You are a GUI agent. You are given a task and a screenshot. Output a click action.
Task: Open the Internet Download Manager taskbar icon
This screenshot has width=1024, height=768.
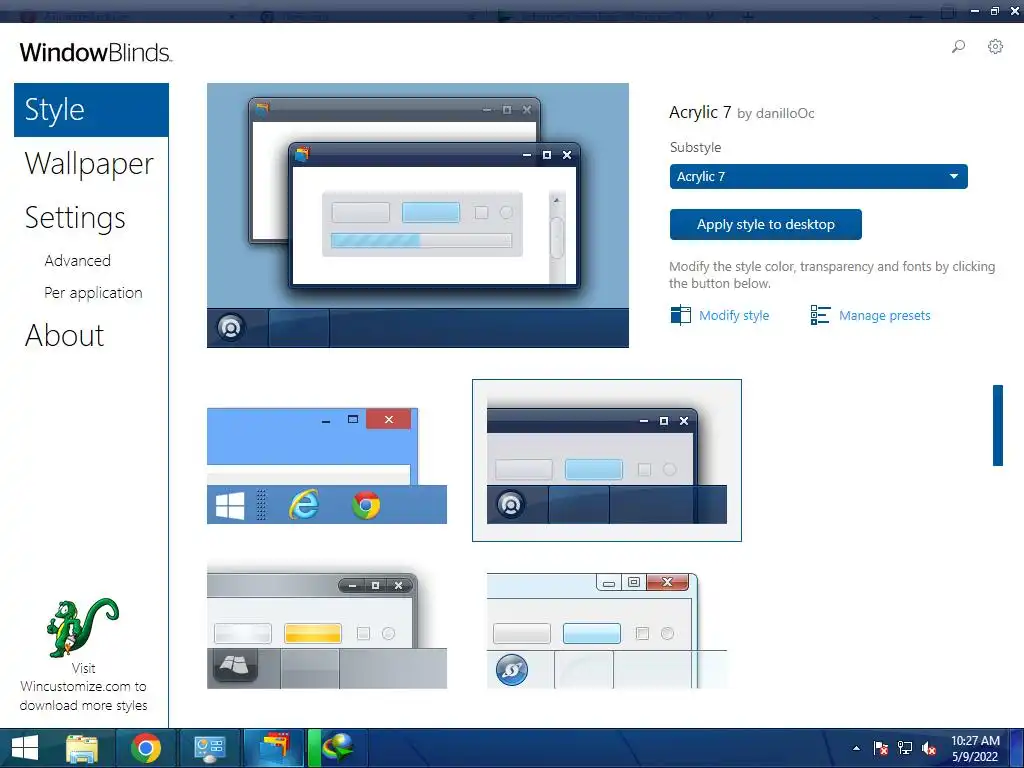pyautogui.click(x=337, y=748)
